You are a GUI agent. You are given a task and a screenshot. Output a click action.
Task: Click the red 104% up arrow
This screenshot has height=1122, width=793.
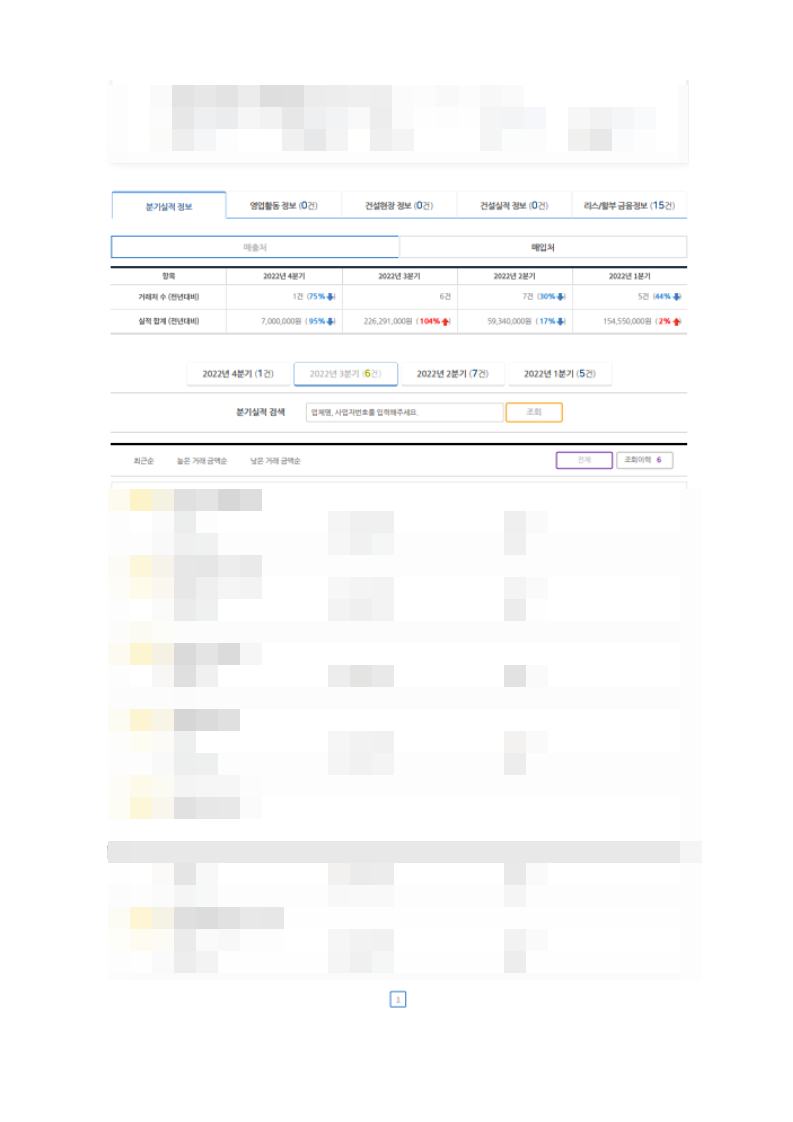click(446, 321)
